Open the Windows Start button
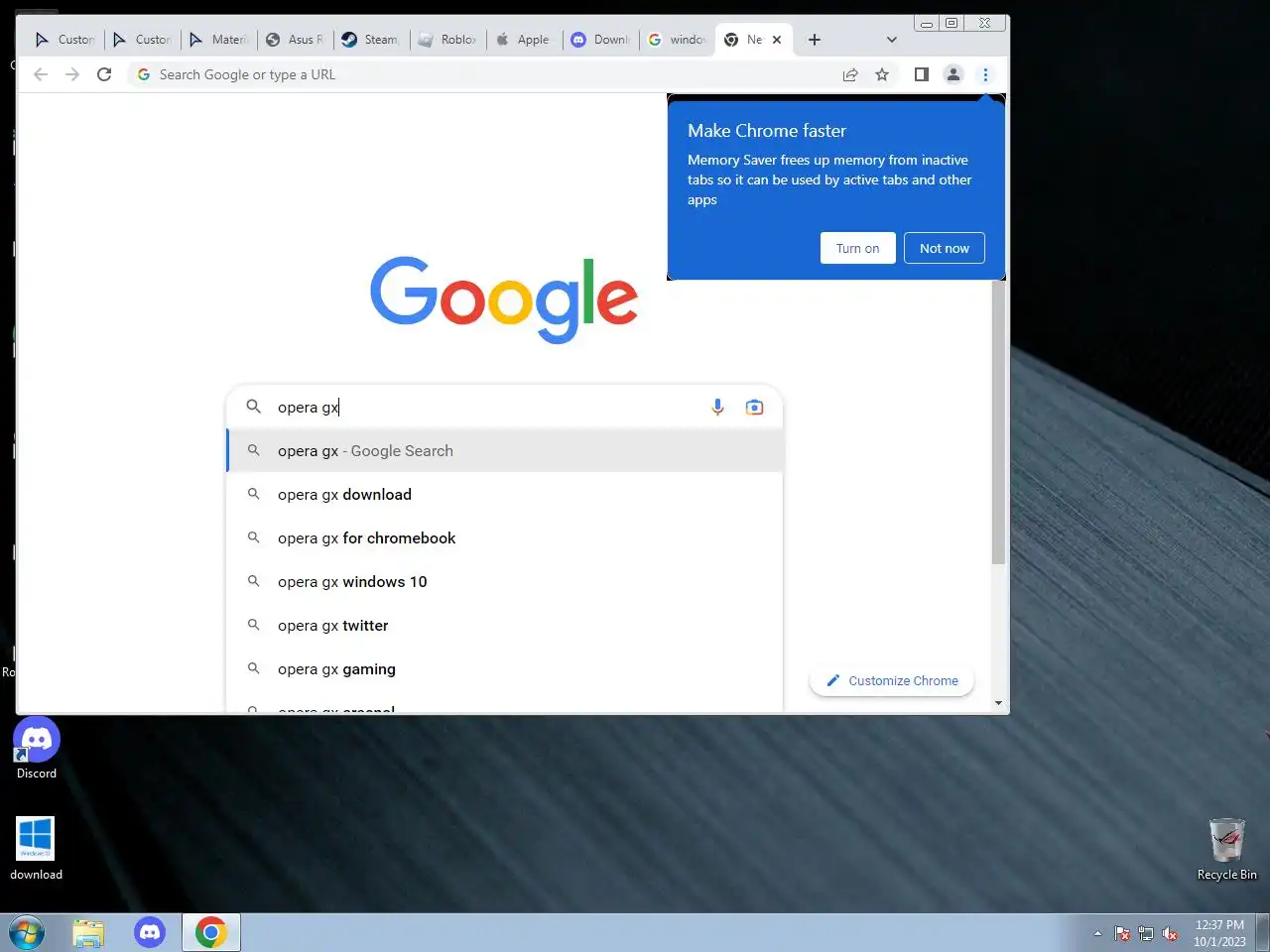 click(26, 933)
